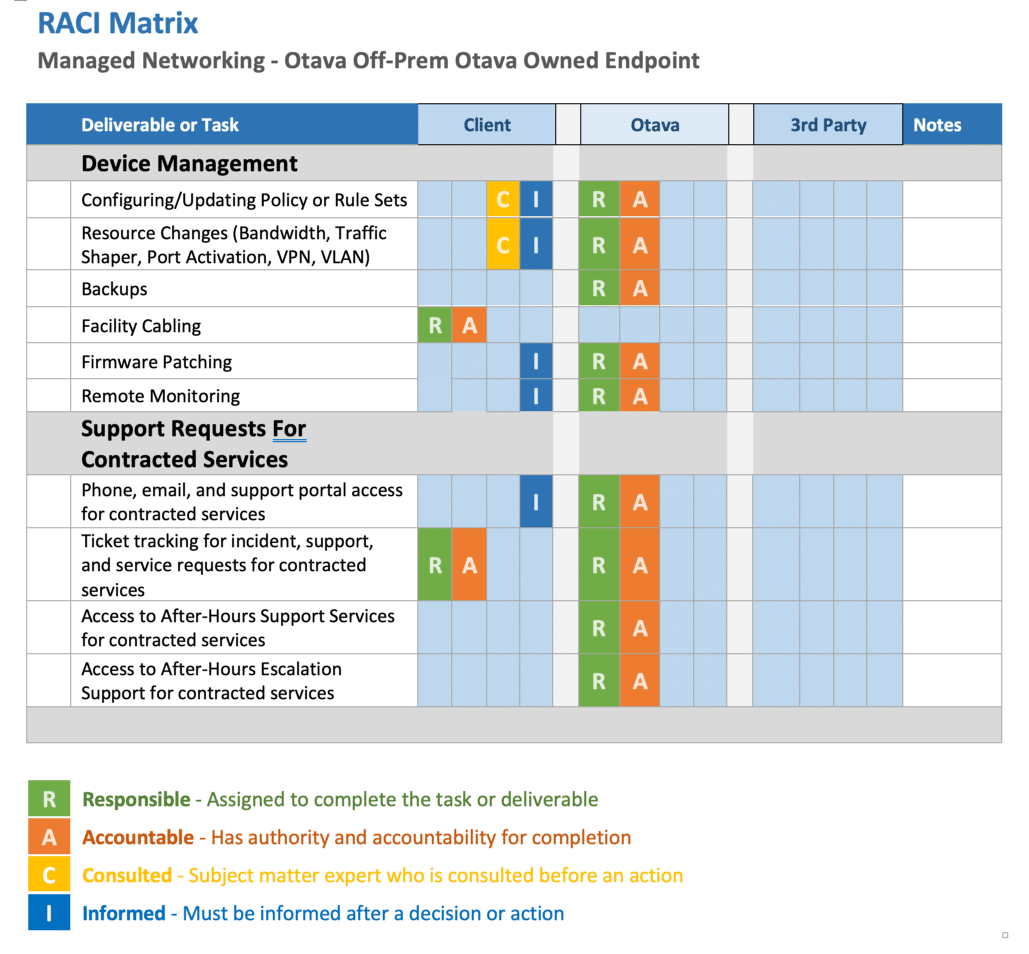This screenshot has width=1029, height=954.
Task: Click Otava orange A cell in Configuring/Updating Policy row
Action: [639, 199]
